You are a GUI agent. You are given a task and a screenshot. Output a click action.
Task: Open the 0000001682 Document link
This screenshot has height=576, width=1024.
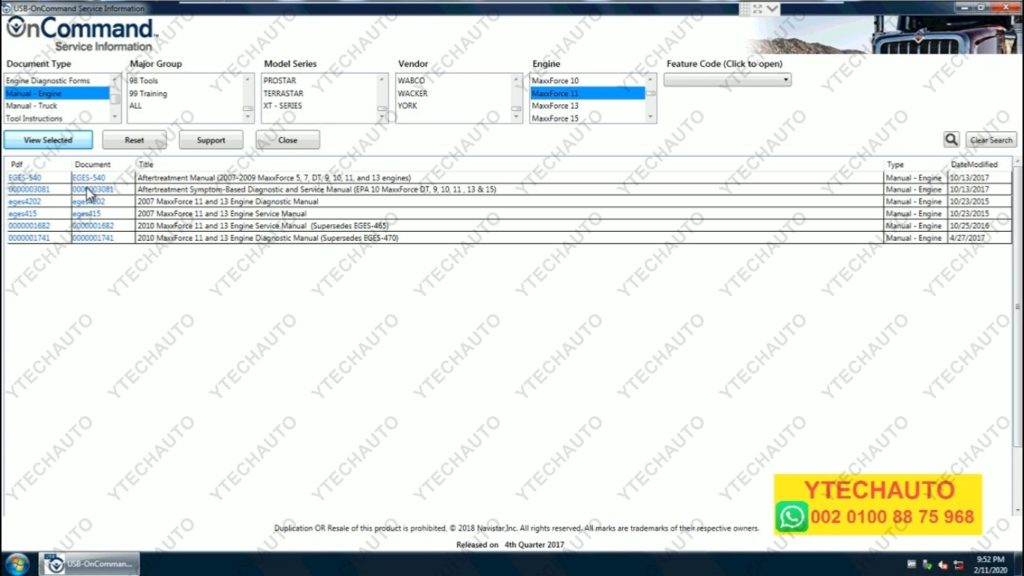tap(93, 226)
